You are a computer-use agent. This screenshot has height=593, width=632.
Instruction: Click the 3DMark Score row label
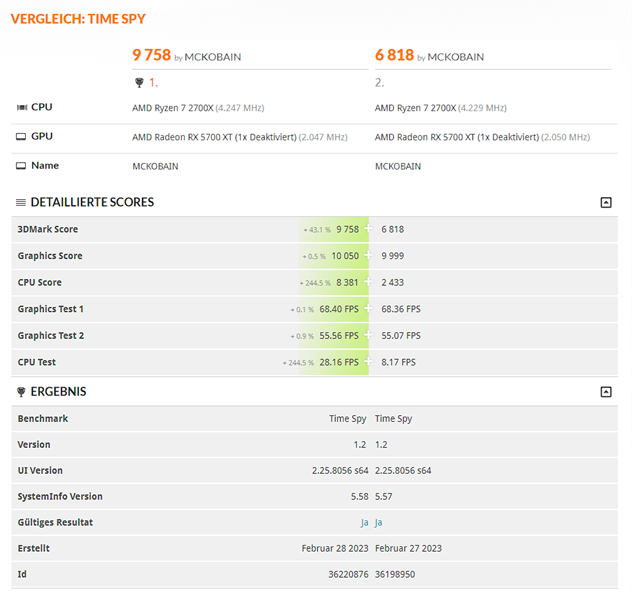48,229
